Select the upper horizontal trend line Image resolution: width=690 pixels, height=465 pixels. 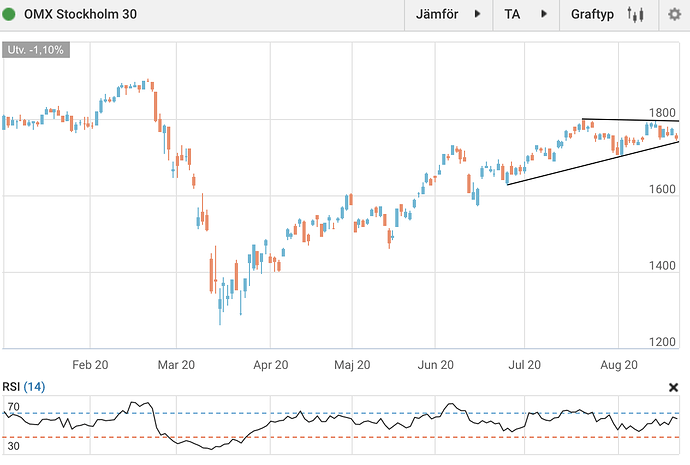[x=630, y=120]
